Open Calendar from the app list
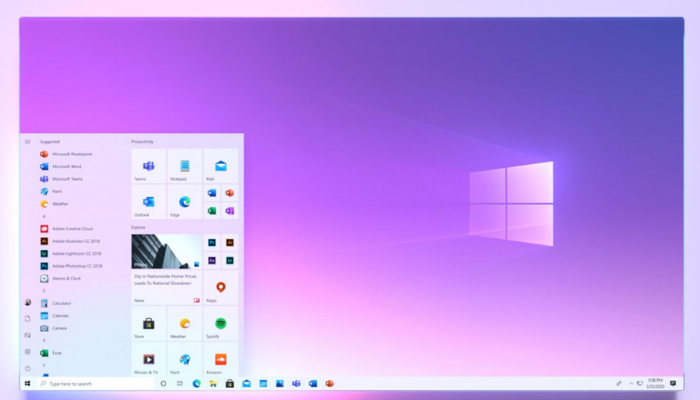 click(54, 316)
